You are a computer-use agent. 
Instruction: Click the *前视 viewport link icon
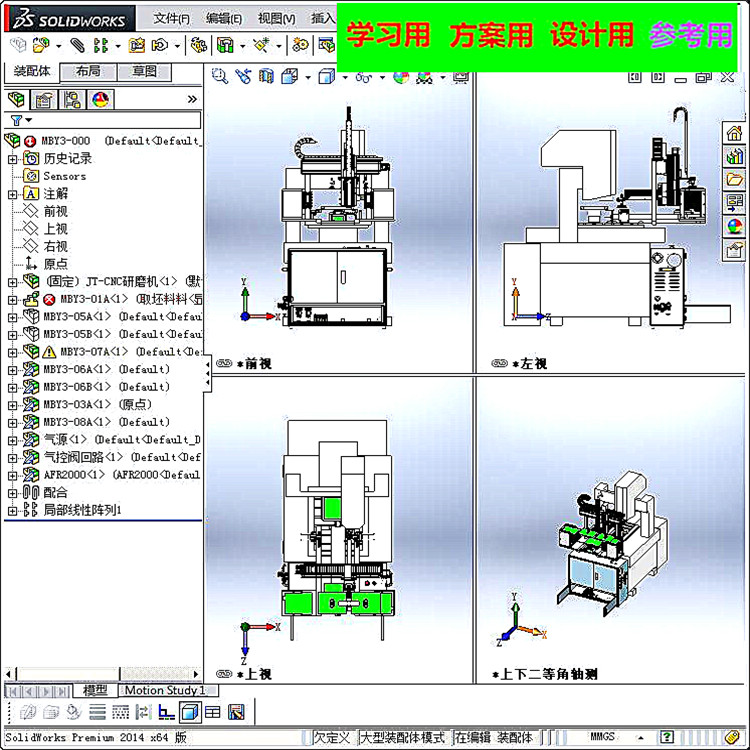[224, 364]
